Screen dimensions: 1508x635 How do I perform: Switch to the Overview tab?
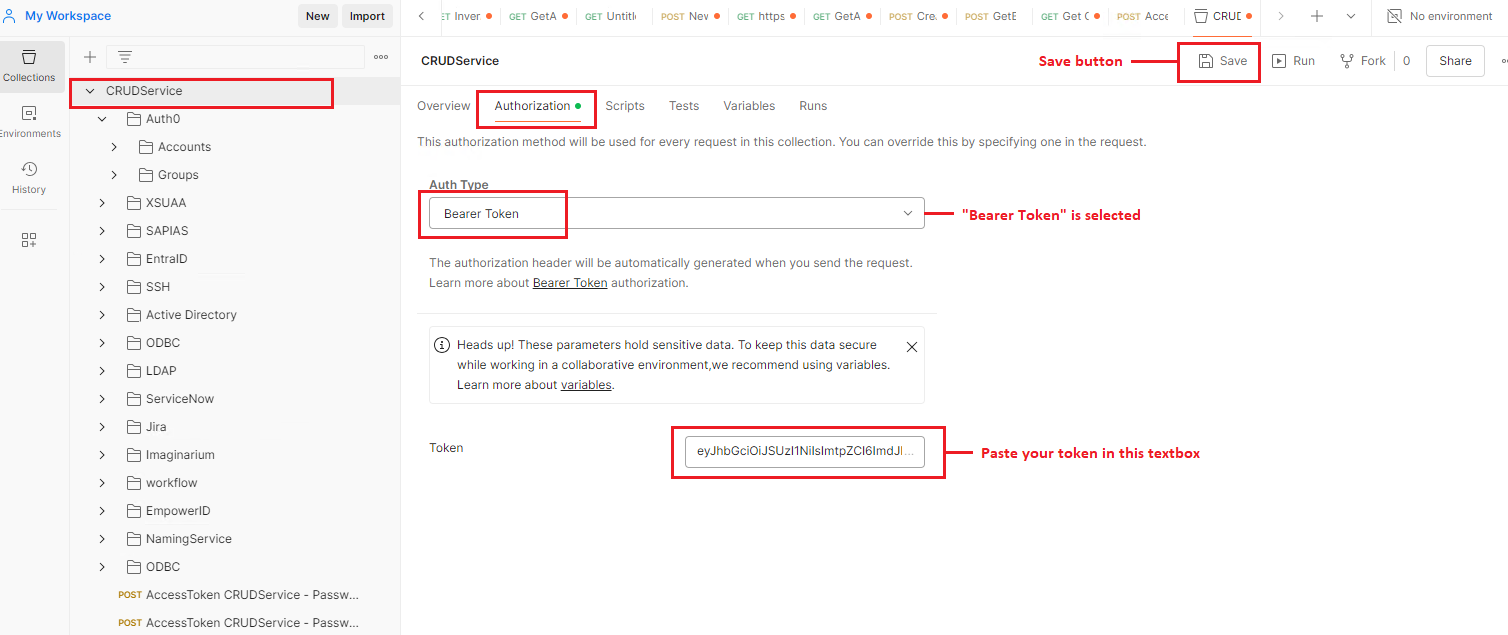pyautogui.click(x=443, y=106)
